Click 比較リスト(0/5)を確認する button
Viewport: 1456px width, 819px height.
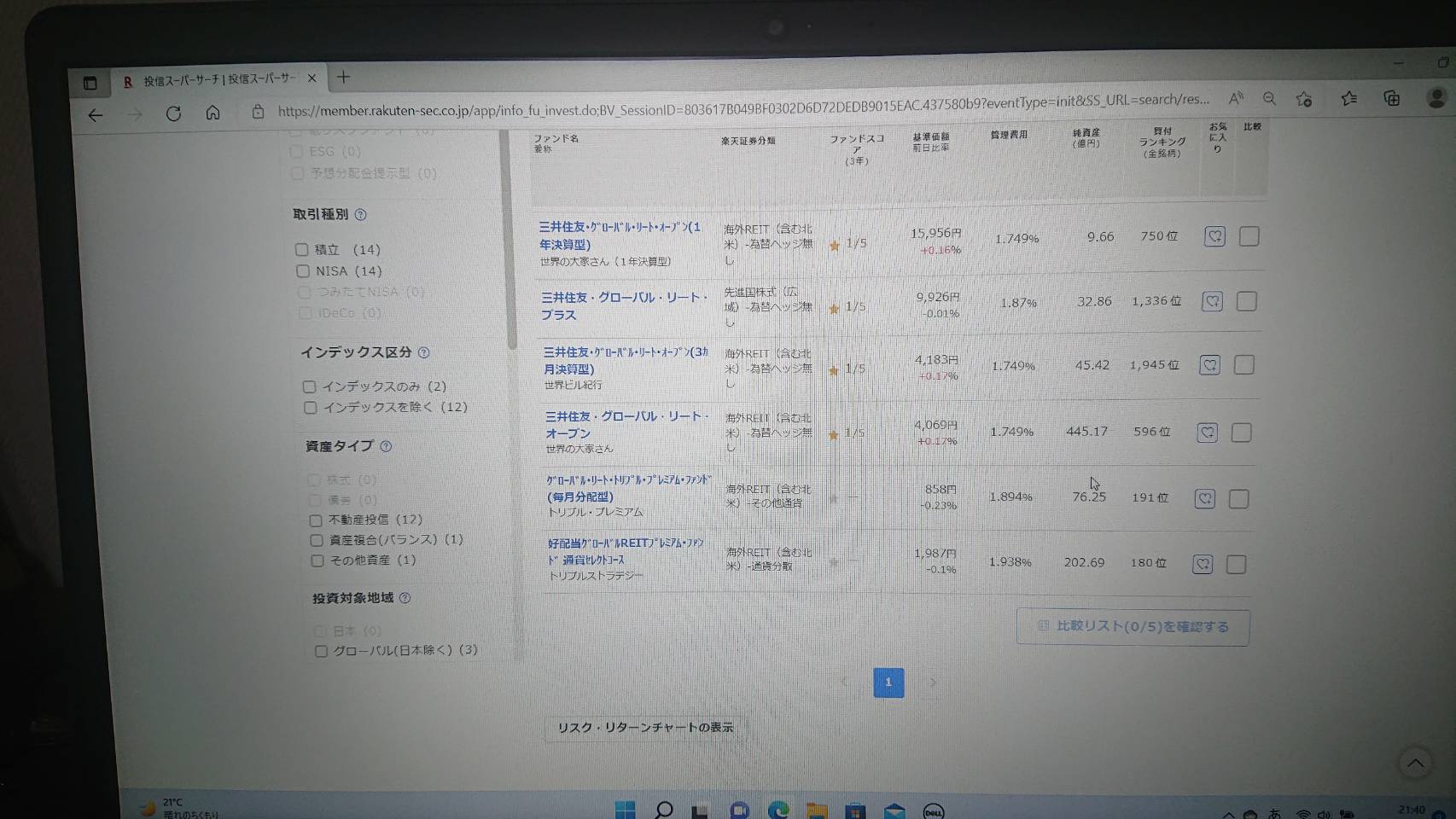coord(1133,627)
